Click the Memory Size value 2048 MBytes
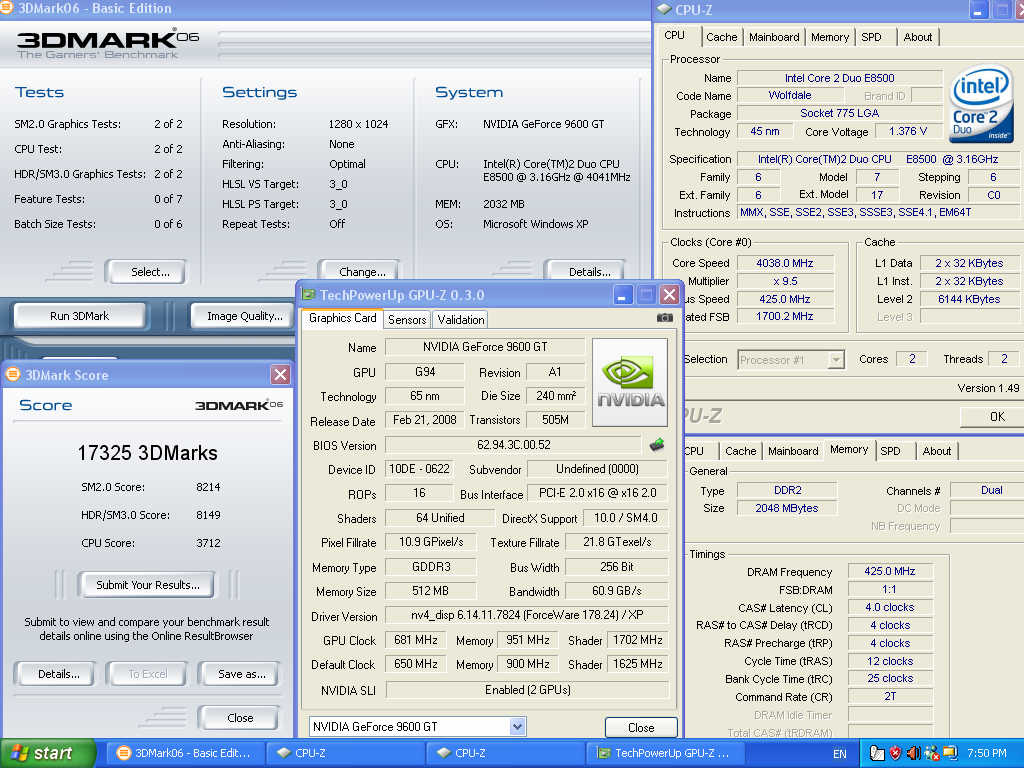 [786, 508]
